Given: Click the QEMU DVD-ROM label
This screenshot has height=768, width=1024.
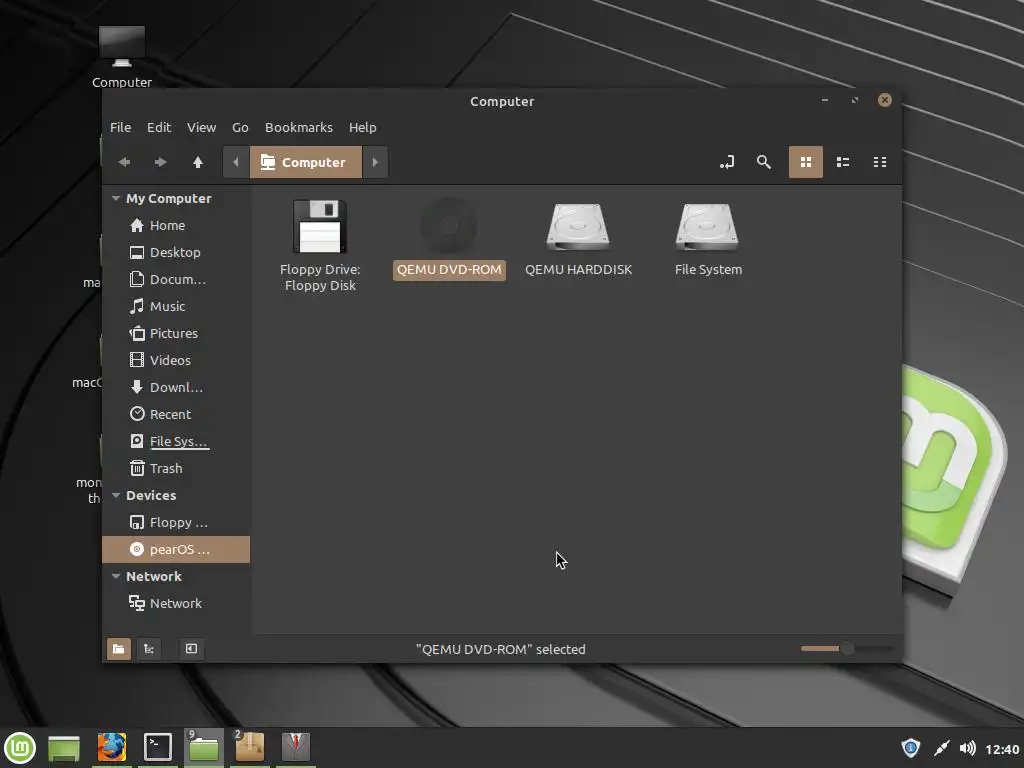Looking at the screenshot, I should (449, 270).
